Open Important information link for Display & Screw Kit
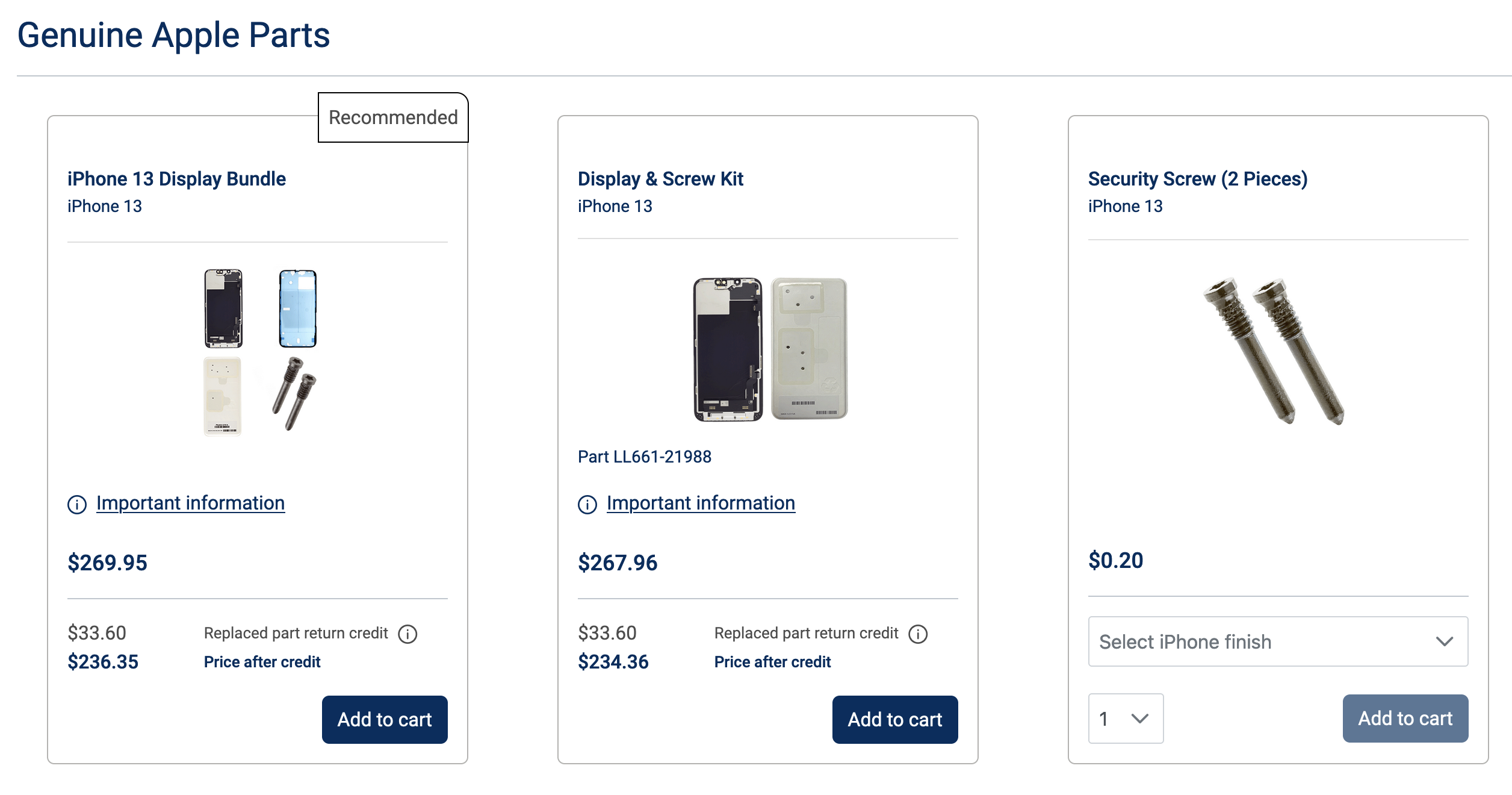This screenshot has width=1512, height=795. tap(701, 503)
